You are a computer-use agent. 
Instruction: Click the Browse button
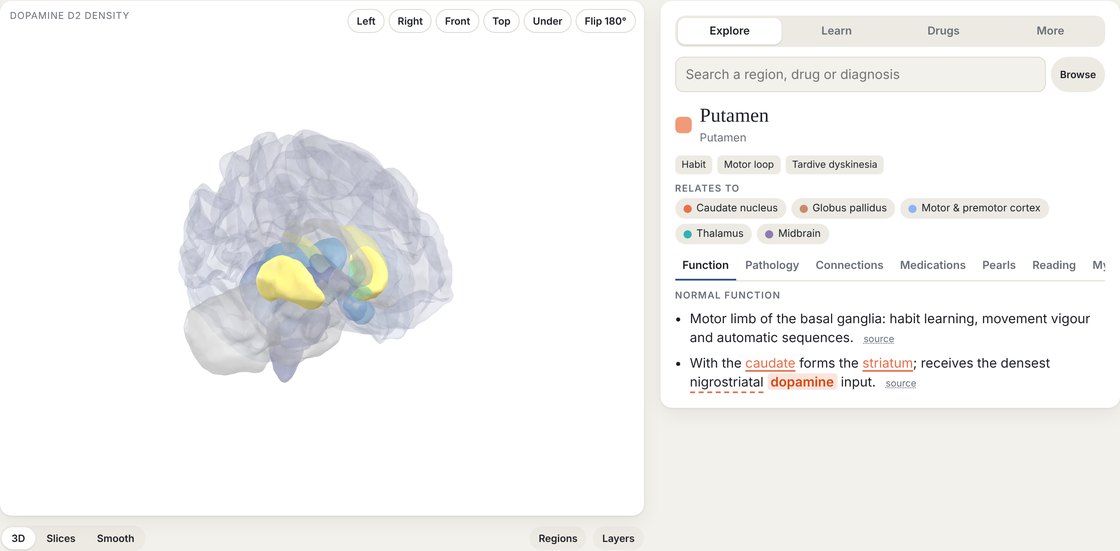pos(1077,74)
